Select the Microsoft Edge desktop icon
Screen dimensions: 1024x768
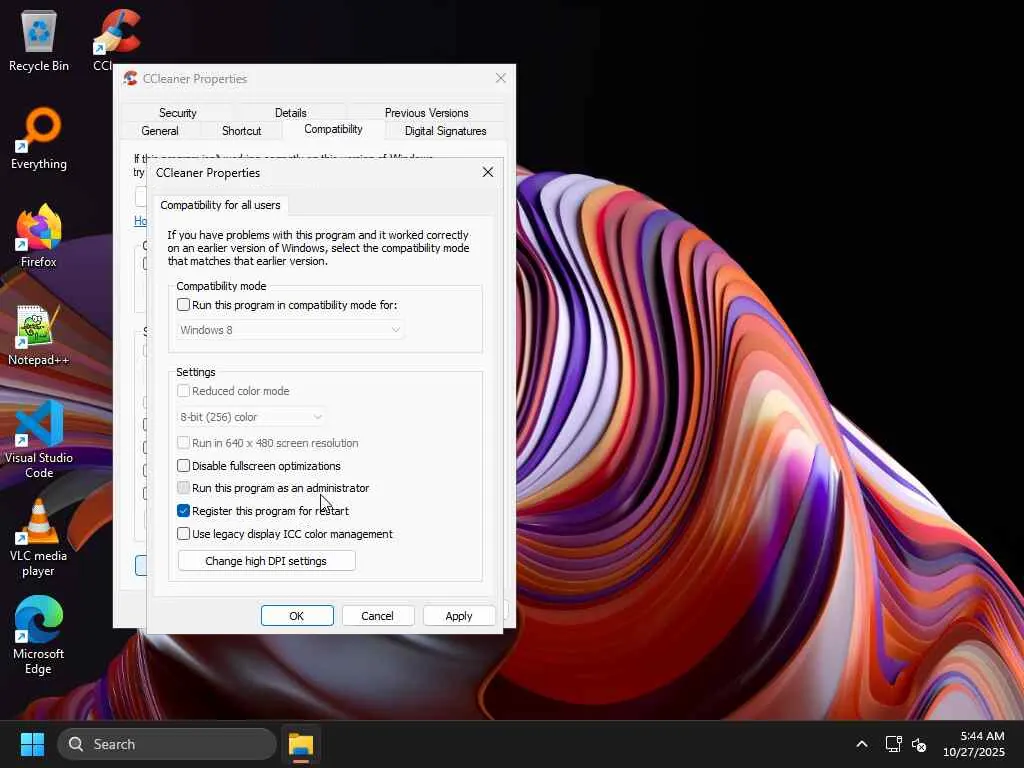click(x=39, y=636)
